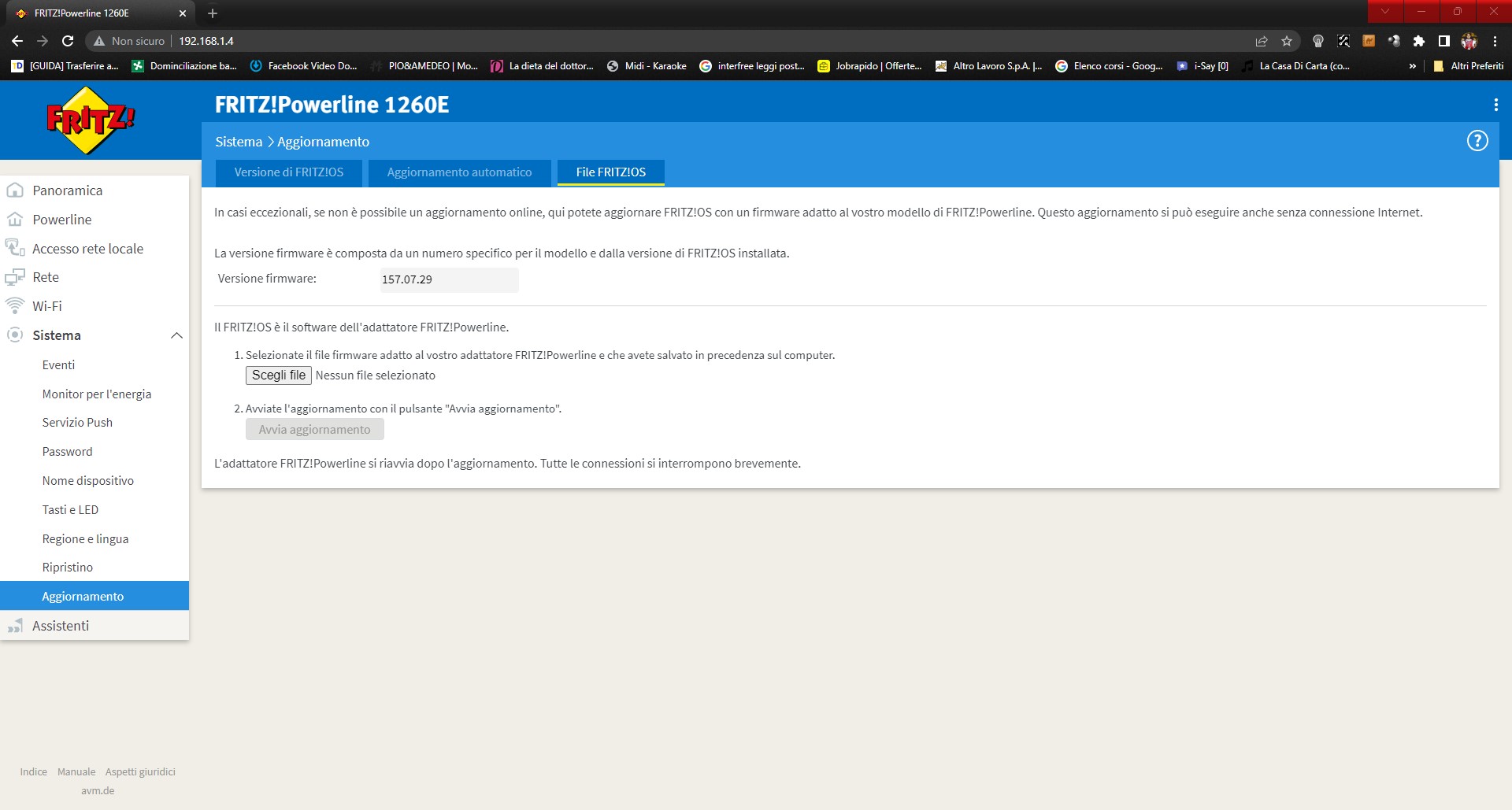
Task: Close the FRITZ!Powerline 1260E browser tab
Action: click(x=183, y=13)
